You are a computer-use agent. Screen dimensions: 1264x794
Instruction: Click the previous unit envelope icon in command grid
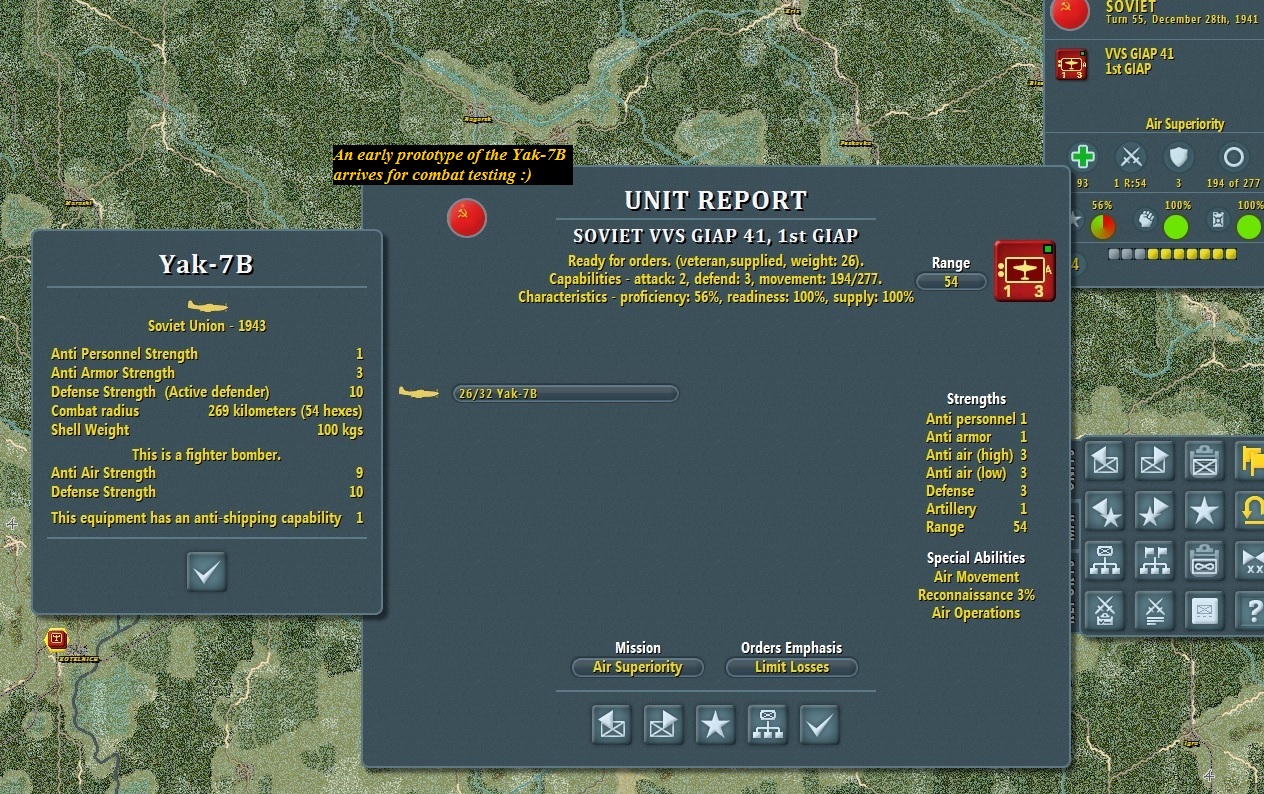[1104, 461]
